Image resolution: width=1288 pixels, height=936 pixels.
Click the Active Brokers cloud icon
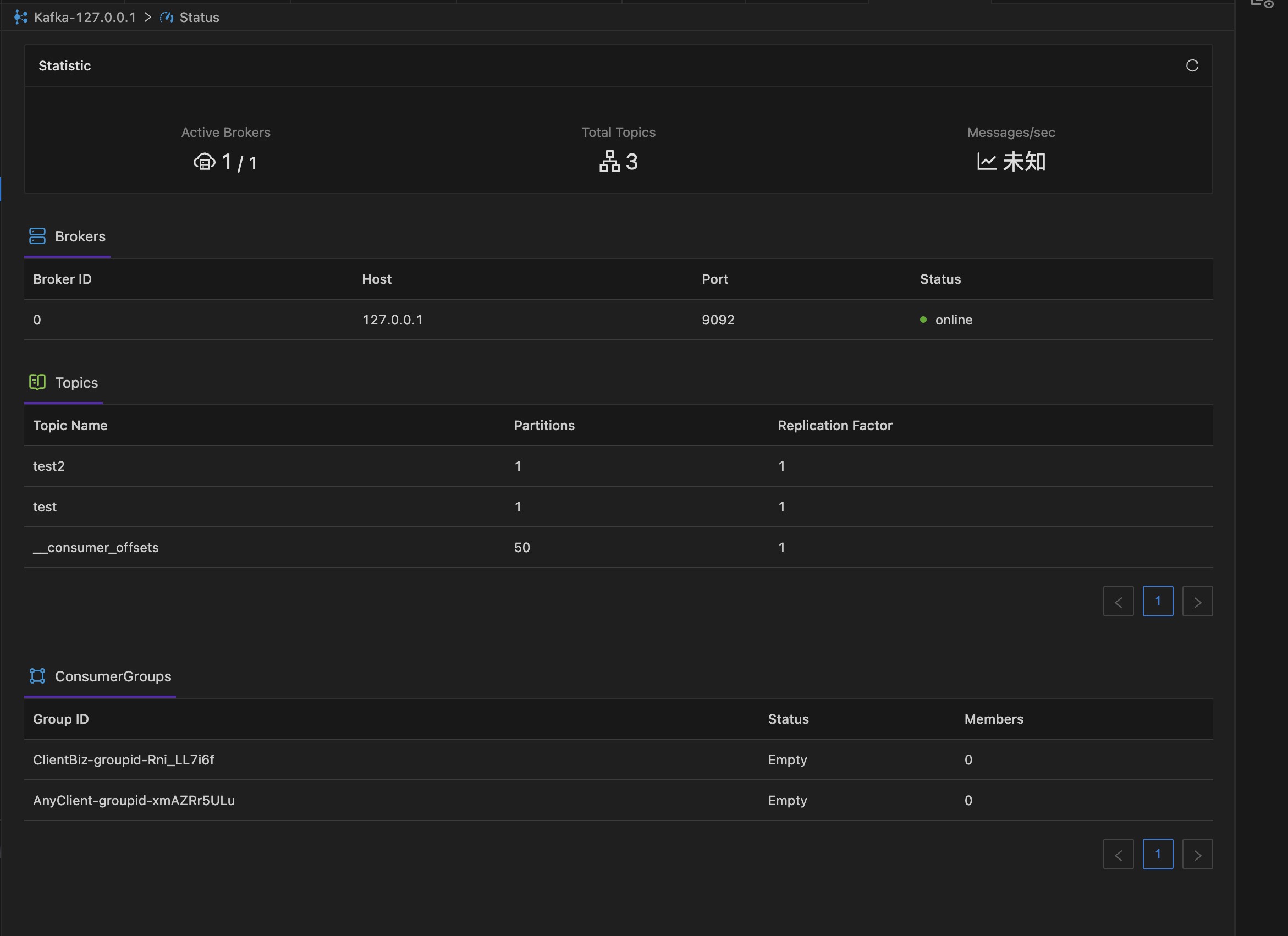(x=205, y=162)
